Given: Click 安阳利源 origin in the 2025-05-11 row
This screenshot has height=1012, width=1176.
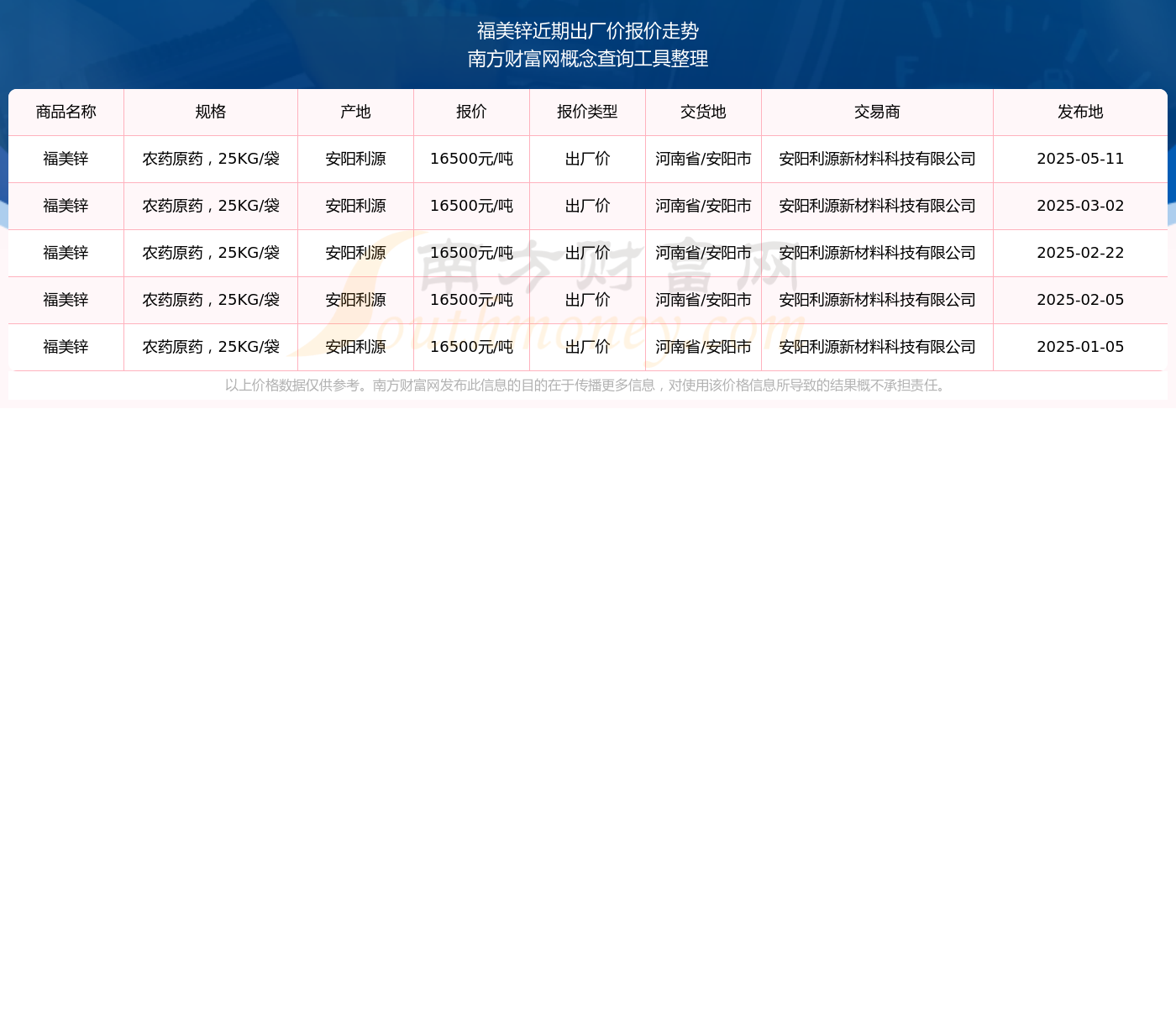Looking at the screenshot, I should pos(356,160).
